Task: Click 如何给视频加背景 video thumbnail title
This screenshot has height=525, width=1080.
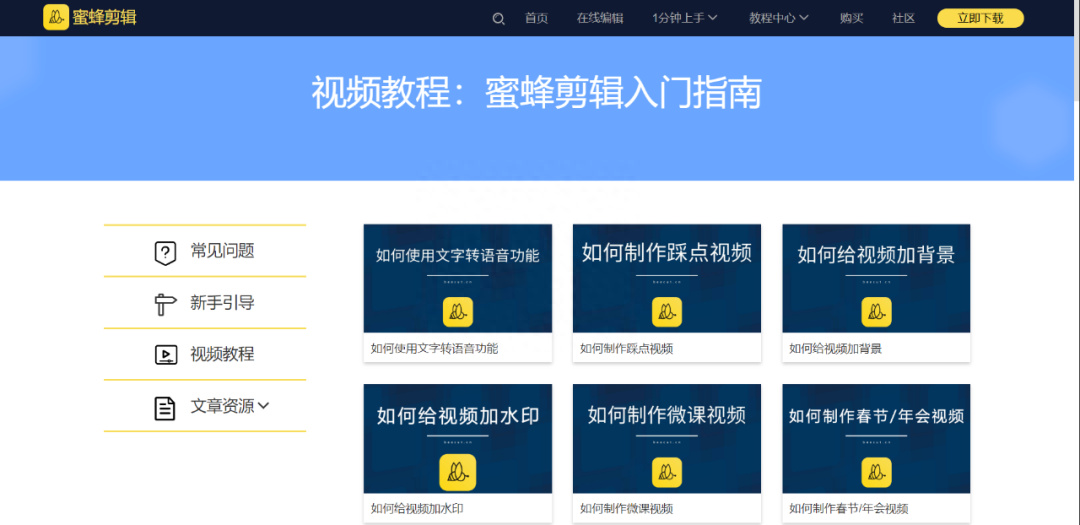Action: (876, 255)
